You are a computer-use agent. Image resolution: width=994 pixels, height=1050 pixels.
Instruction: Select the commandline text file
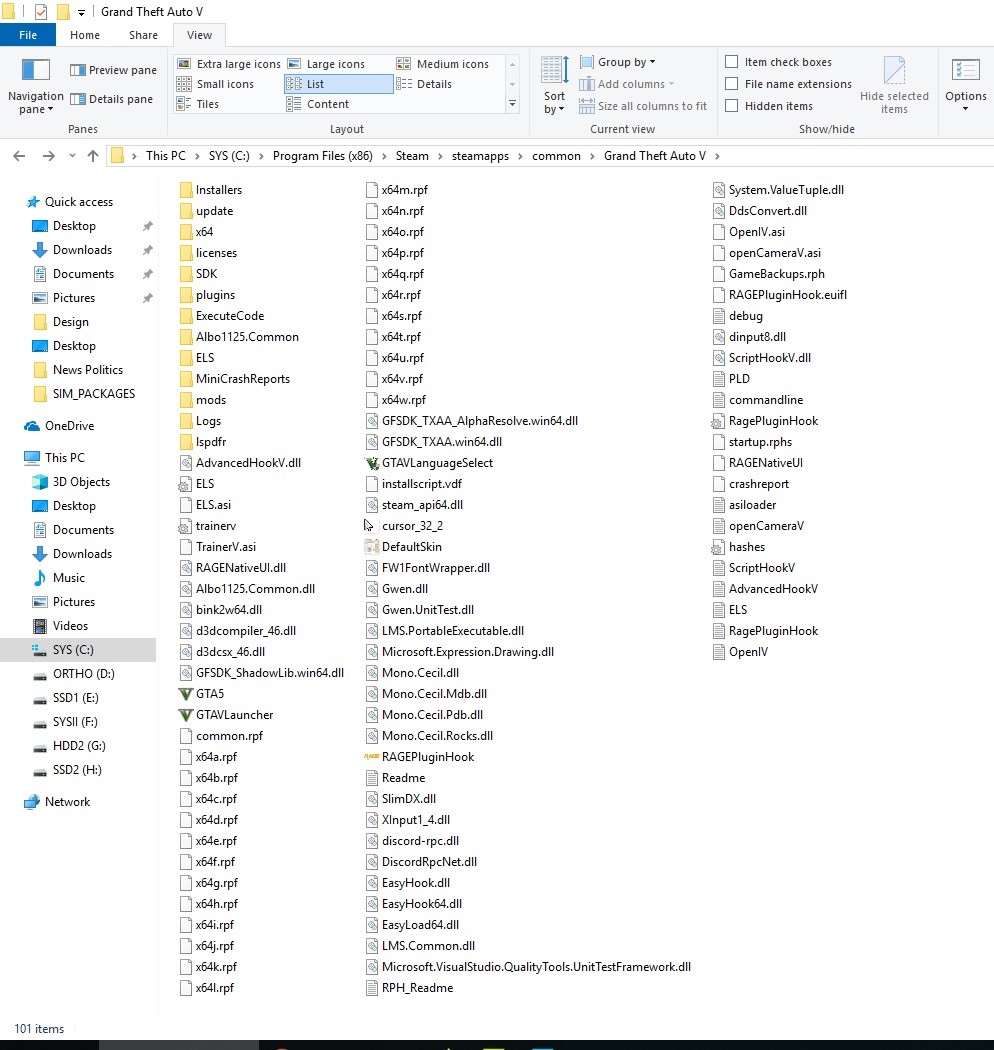click(x=758, y=400)
